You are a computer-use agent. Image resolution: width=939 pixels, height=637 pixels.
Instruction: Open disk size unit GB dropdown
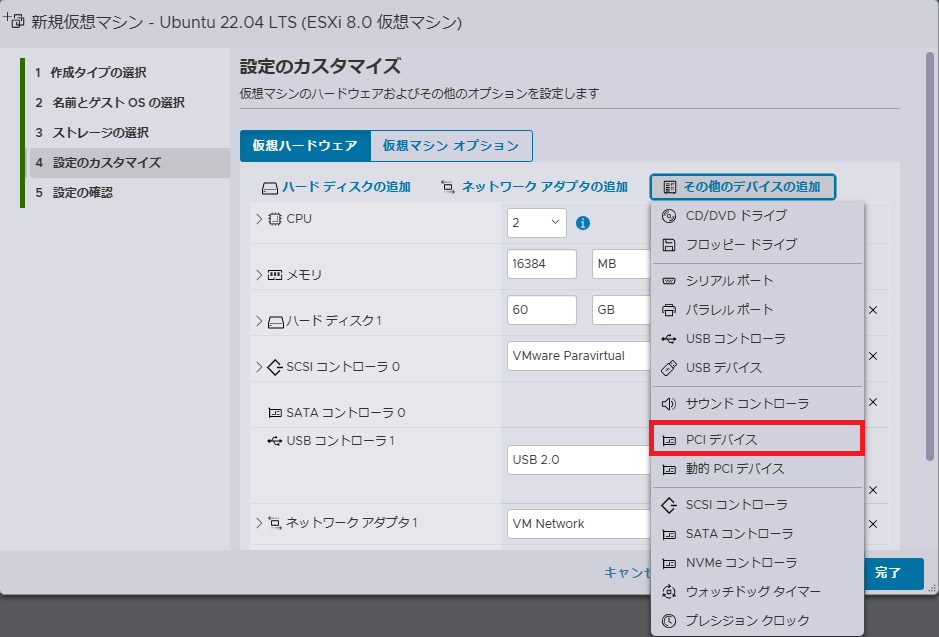[622, 310]
